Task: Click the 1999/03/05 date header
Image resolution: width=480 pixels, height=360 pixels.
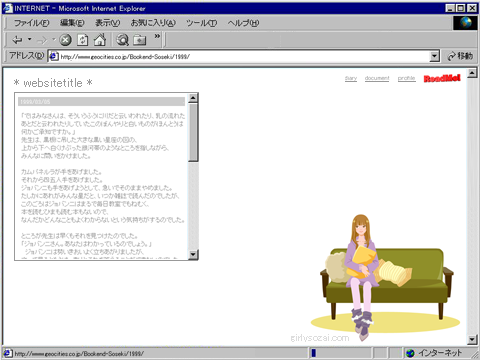Action: click(101, 102)
